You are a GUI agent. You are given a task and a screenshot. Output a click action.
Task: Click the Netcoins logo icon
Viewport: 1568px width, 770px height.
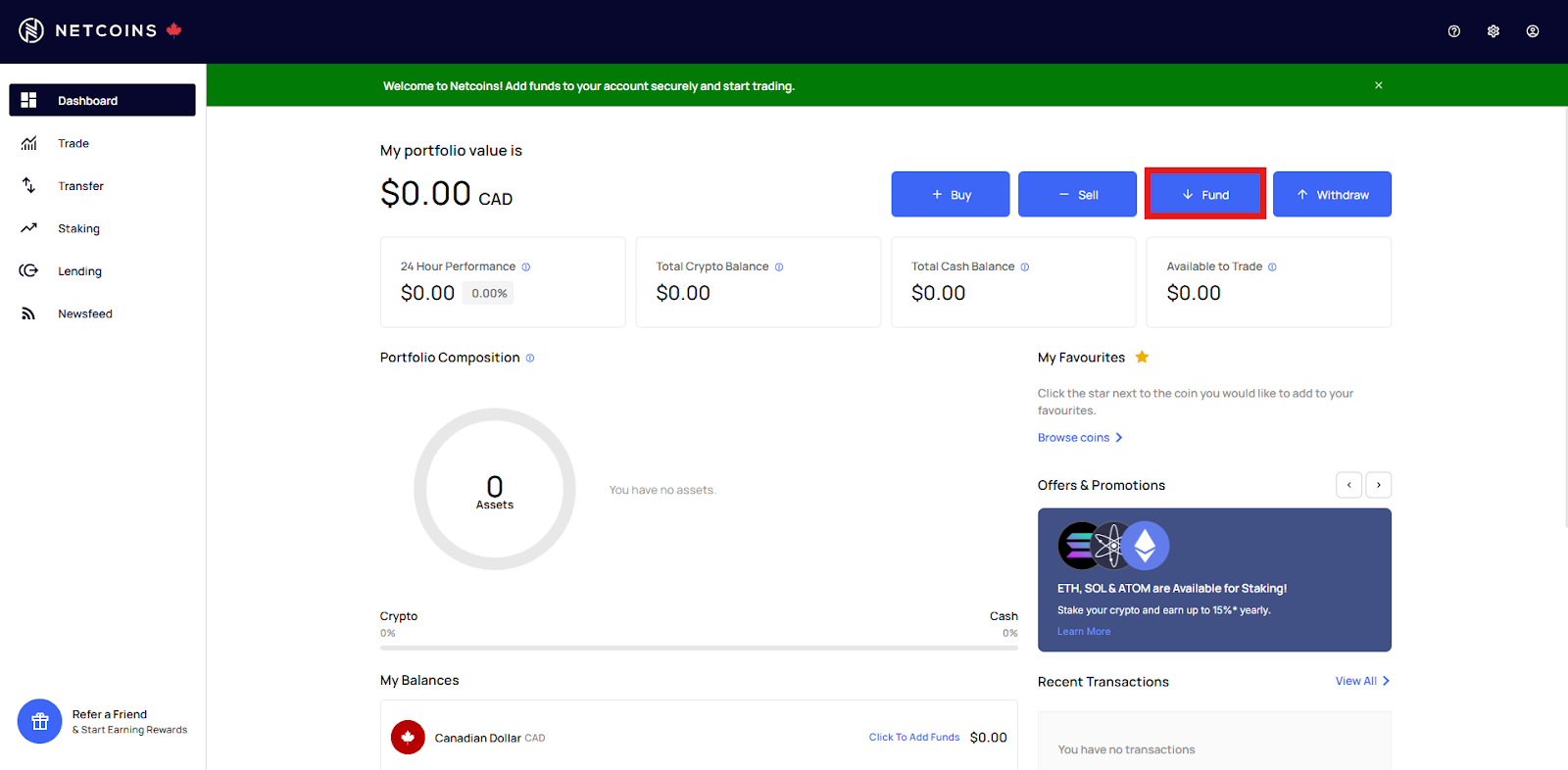(x=31, y=30)
